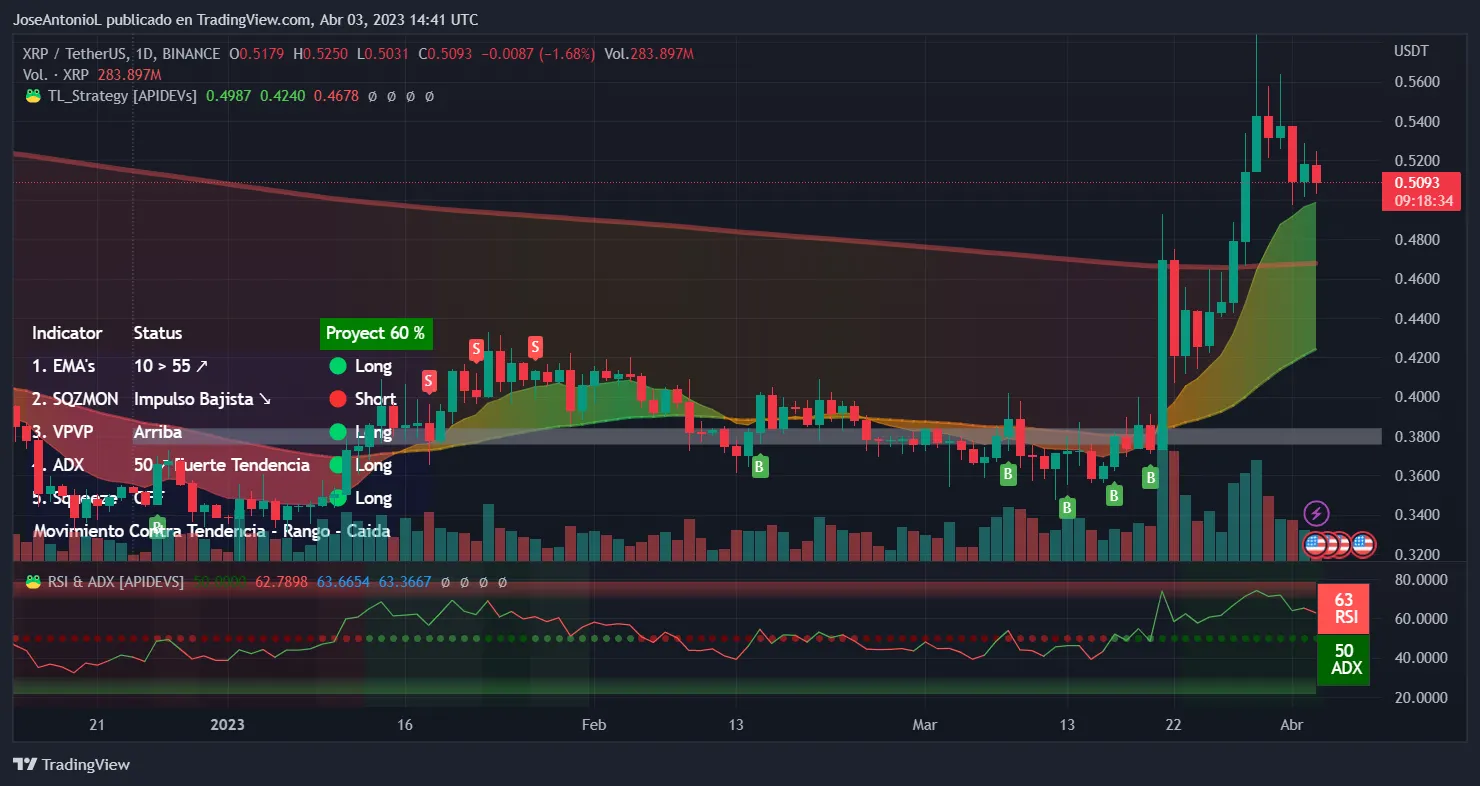Click the frog emoji on RSI & ADX indicator
This screenshot has width=1480, height=786.
tap(33, 581)
